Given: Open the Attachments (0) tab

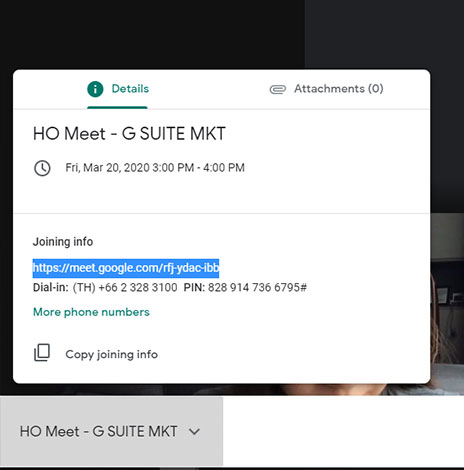Looking at the screenshot, I should pos(326,89).
